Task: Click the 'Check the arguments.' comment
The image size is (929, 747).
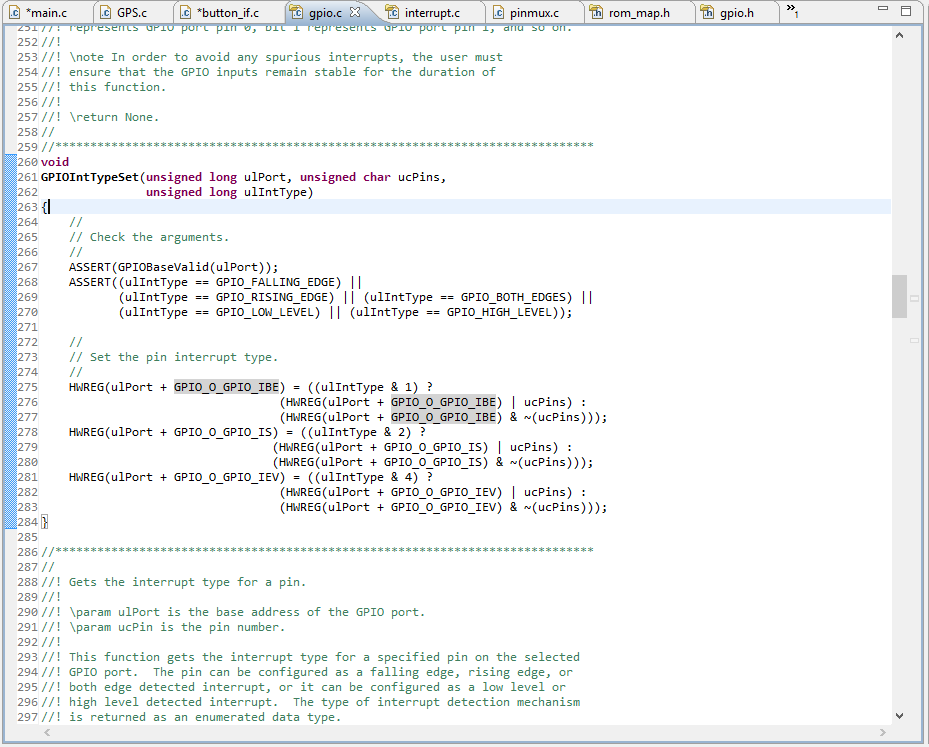Action: [x=149, y=237]
